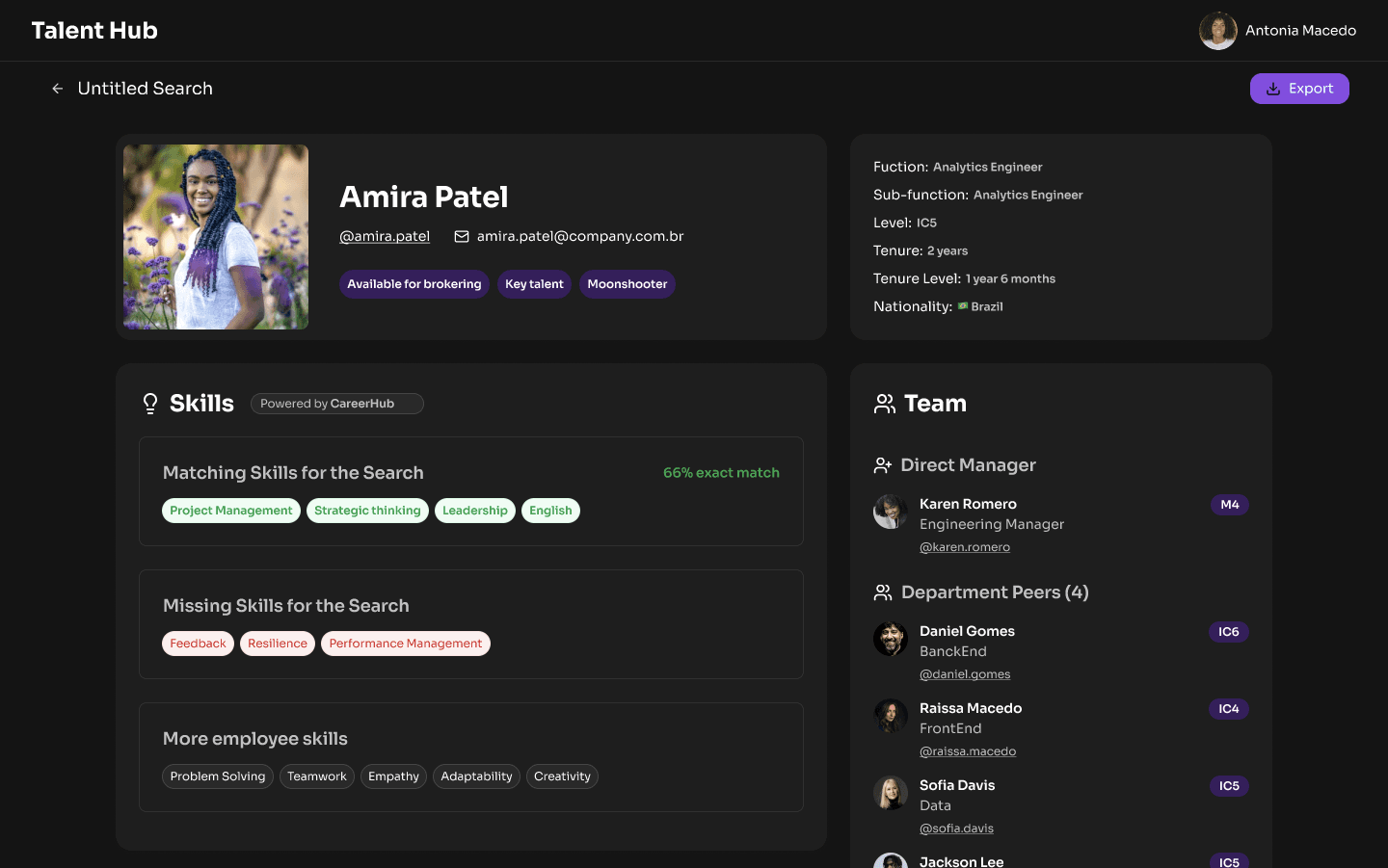The width and height of the screenshot is (1388, 868).
Task: Click the Matching Skills for the Search heading
Action: click(293, 473)
